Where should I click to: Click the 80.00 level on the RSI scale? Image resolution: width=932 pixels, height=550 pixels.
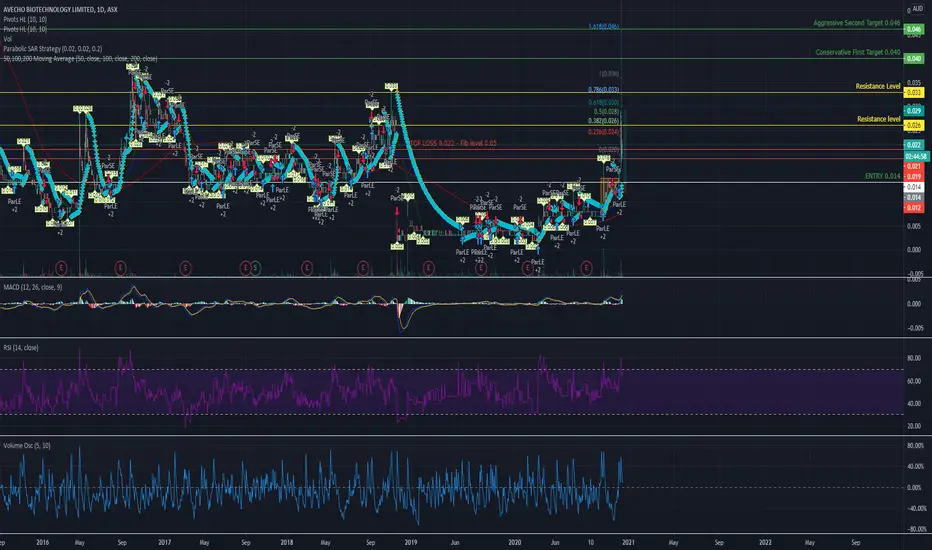[914, 359]
